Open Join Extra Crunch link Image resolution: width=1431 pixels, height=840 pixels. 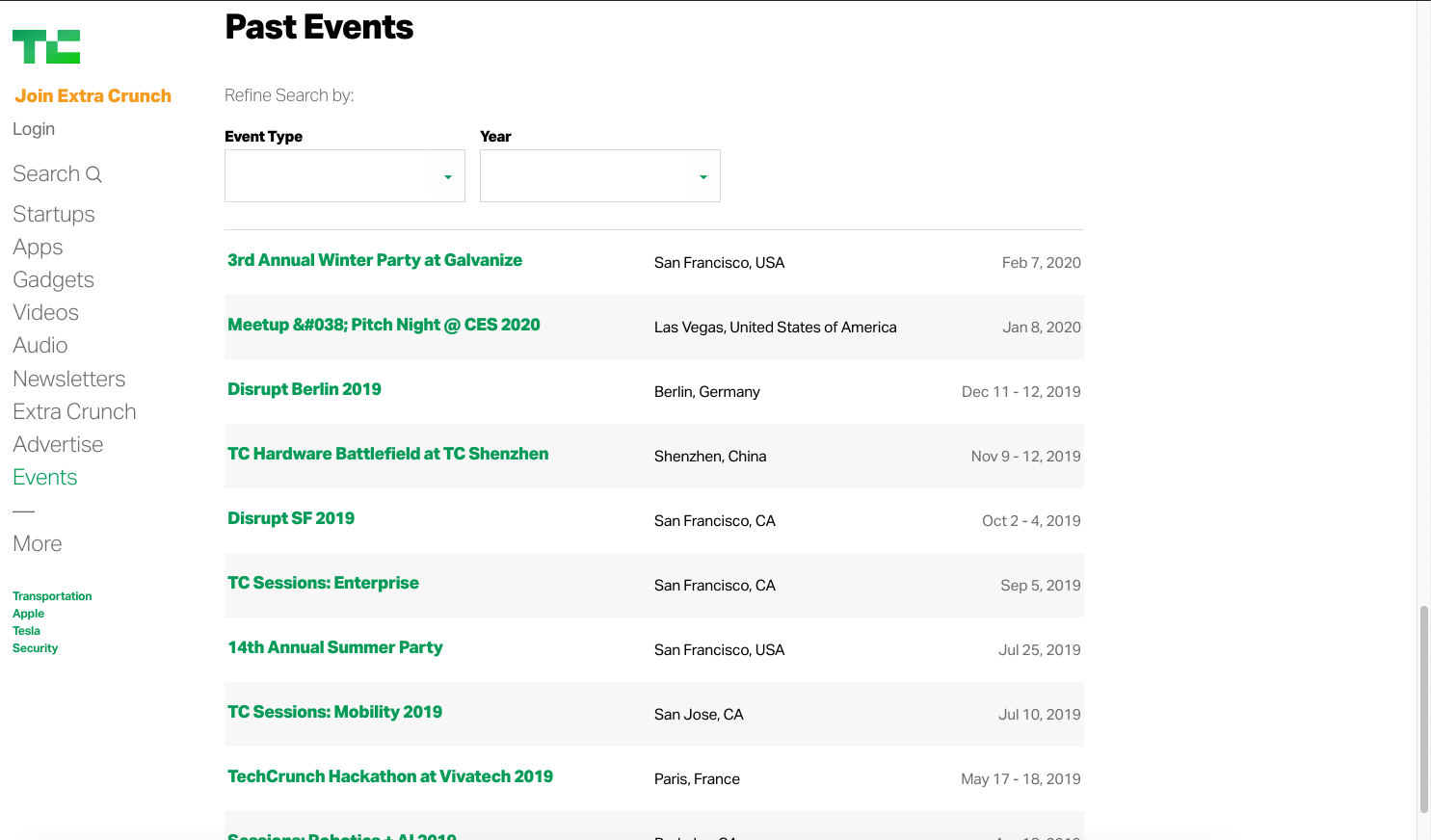93,96
